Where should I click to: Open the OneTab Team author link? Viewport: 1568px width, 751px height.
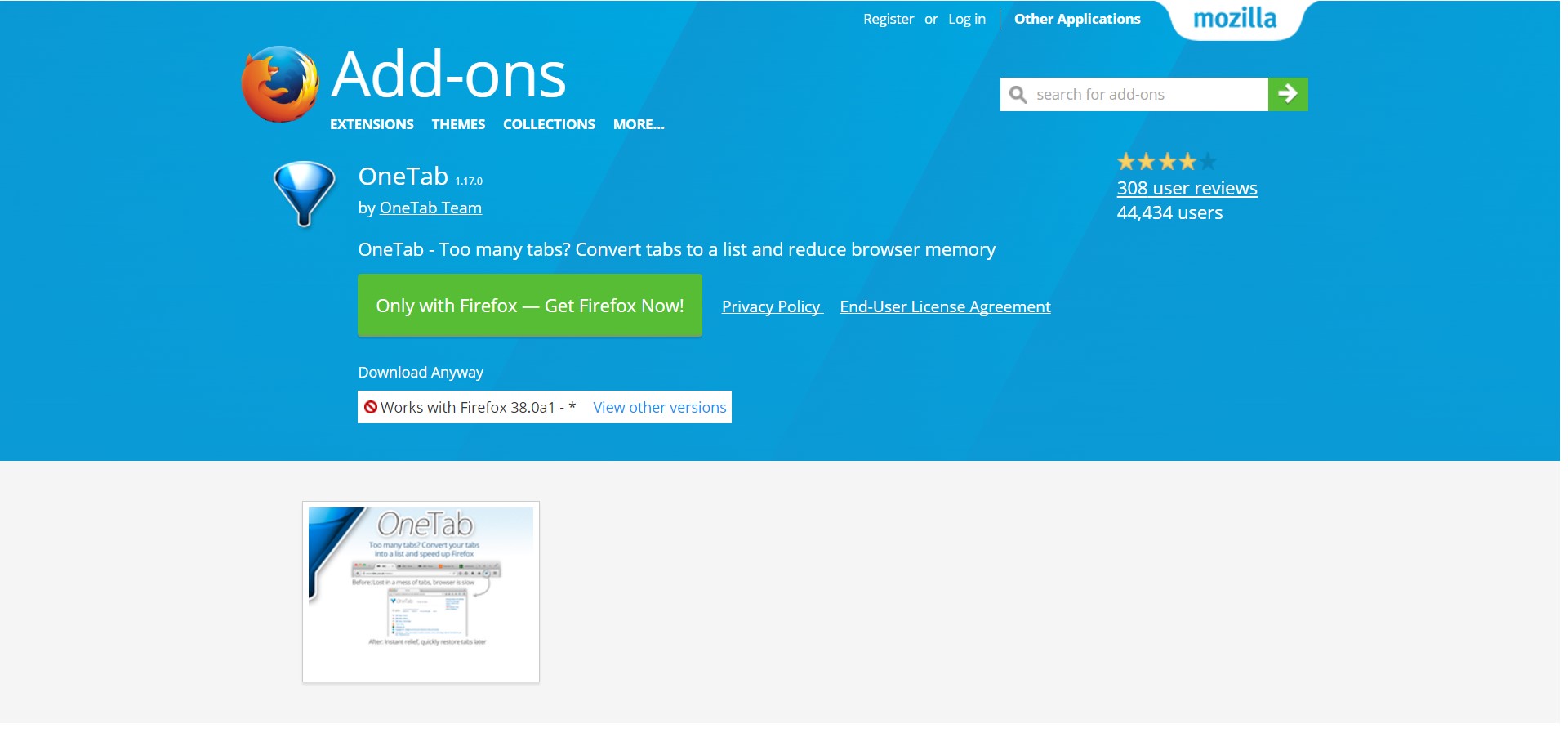pos(430,208)
